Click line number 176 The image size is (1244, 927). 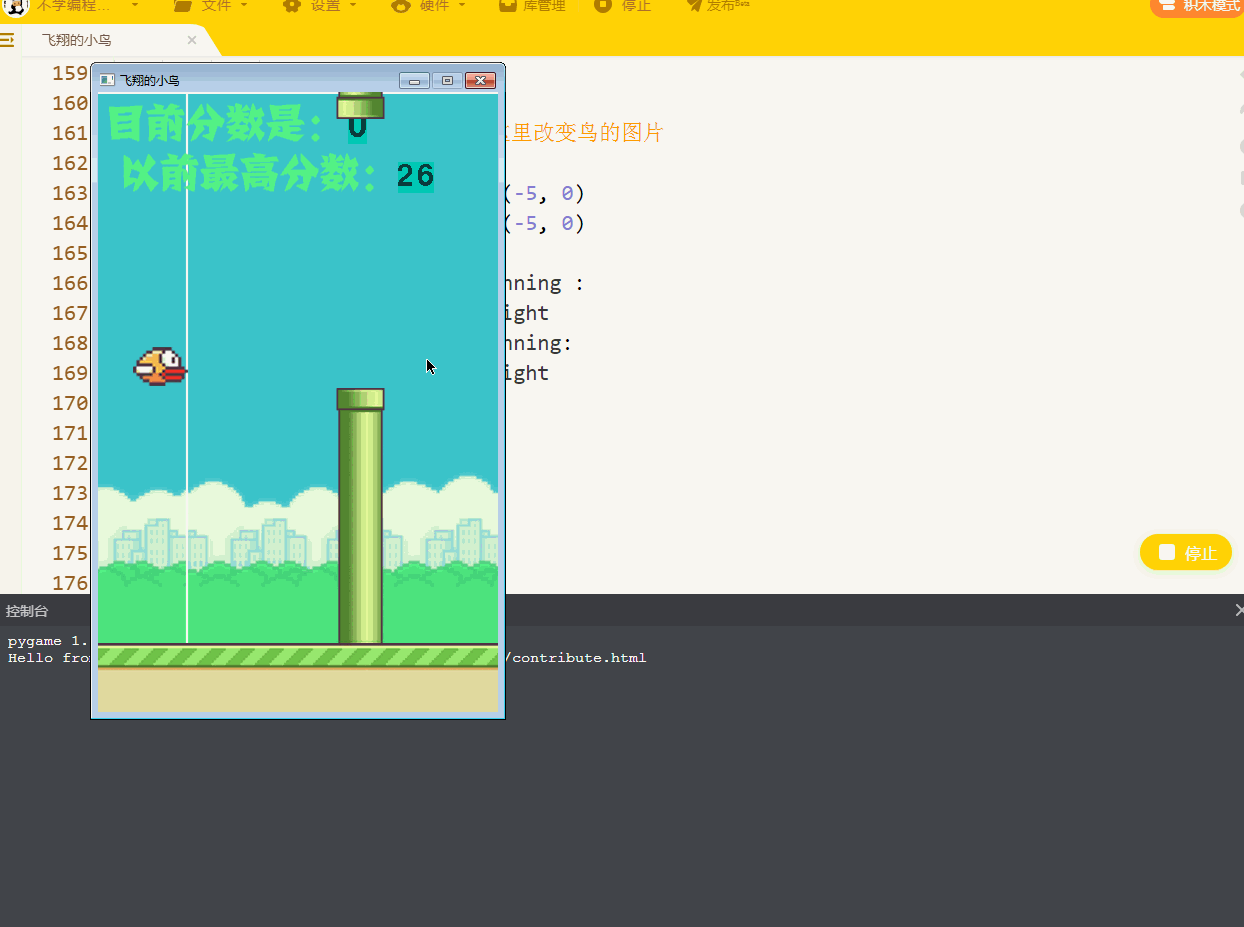(x=70, y=583)
